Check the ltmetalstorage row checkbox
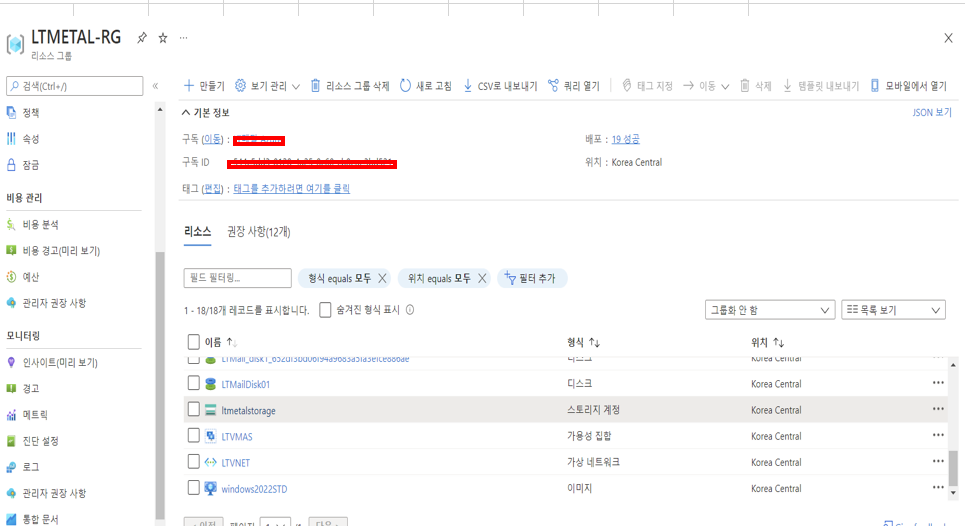The width and height of the screenshot is (965, 526). (x=193, y=409)
